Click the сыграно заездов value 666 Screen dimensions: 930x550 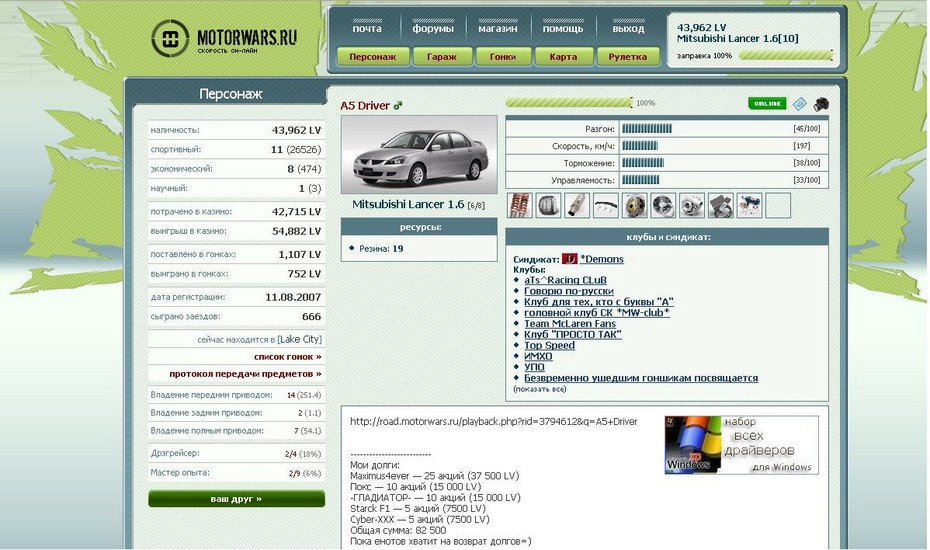[x=311, y=317]
